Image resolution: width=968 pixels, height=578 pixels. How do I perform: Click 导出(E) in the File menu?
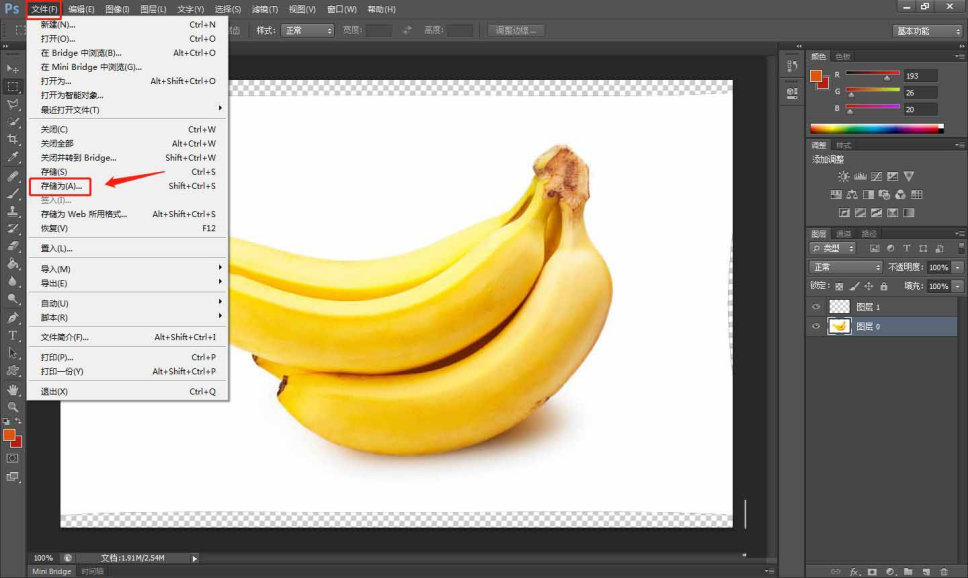pyautogui.click(x=55, y=283)
